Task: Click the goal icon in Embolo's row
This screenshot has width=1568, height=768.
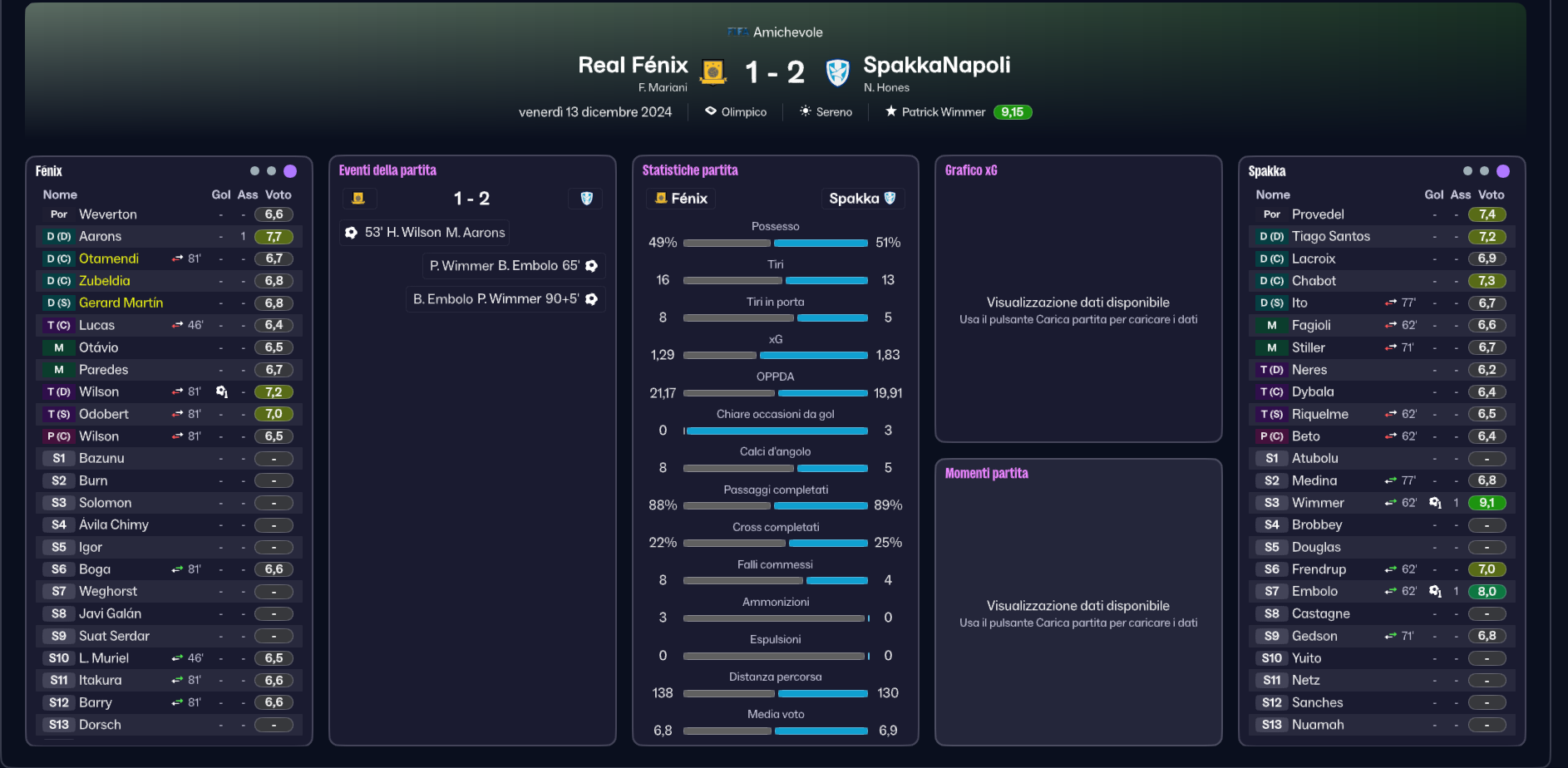Action: click(x=1435, y=591)
